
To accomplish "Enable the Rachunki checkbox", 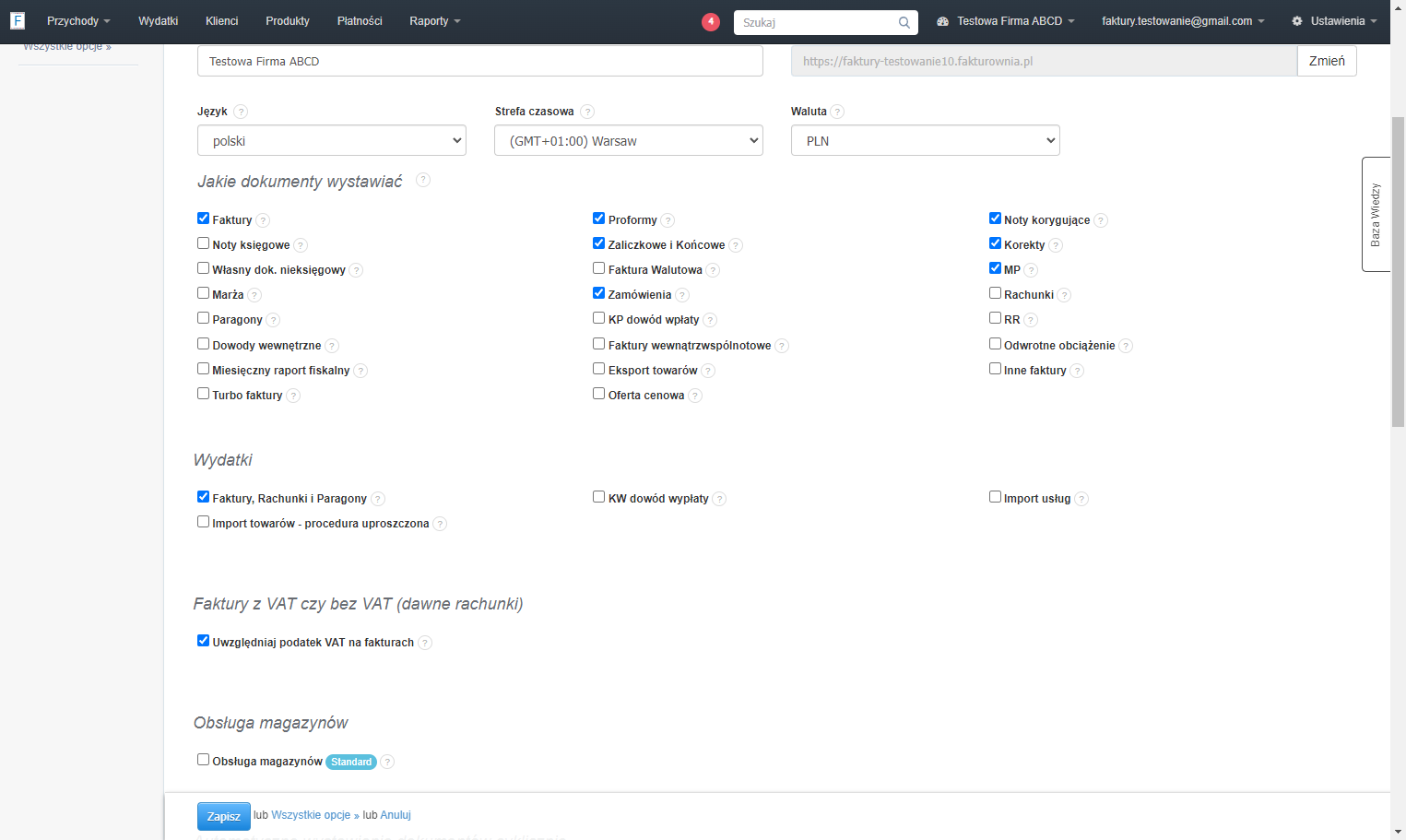I will [x=995, y=293].
